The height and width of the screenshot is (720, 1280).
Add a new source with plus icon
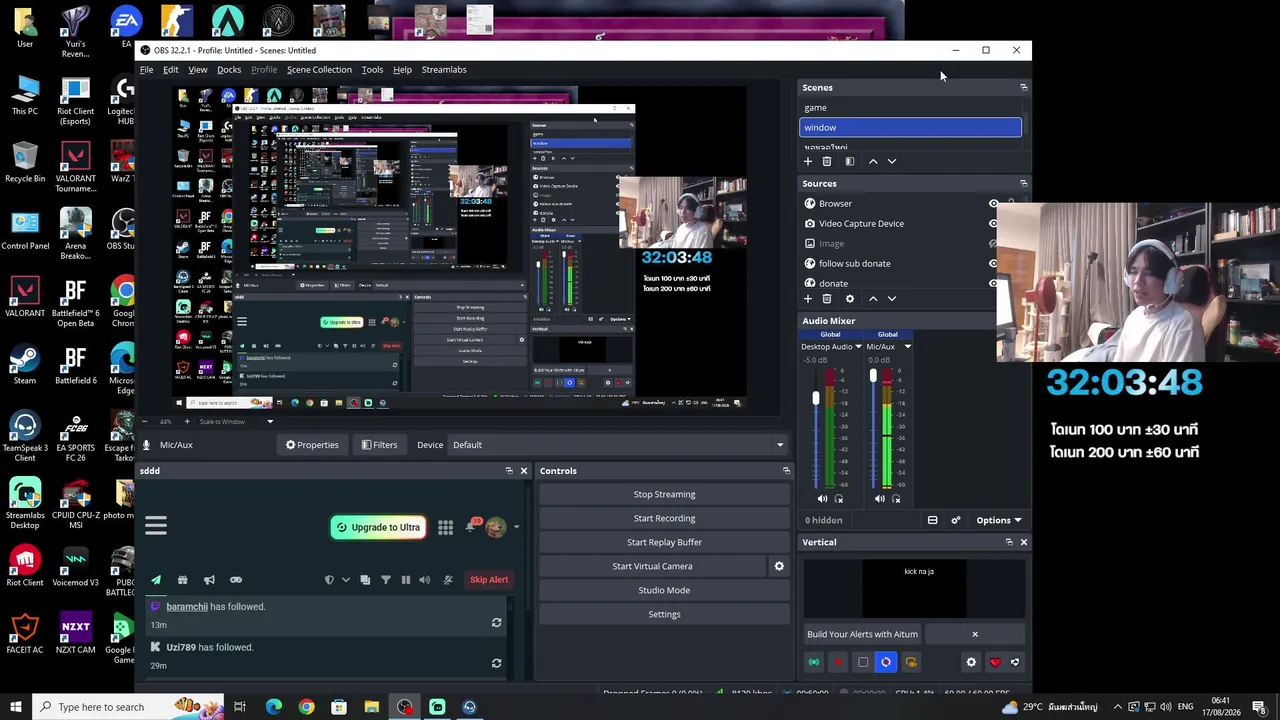coord(808,299)
